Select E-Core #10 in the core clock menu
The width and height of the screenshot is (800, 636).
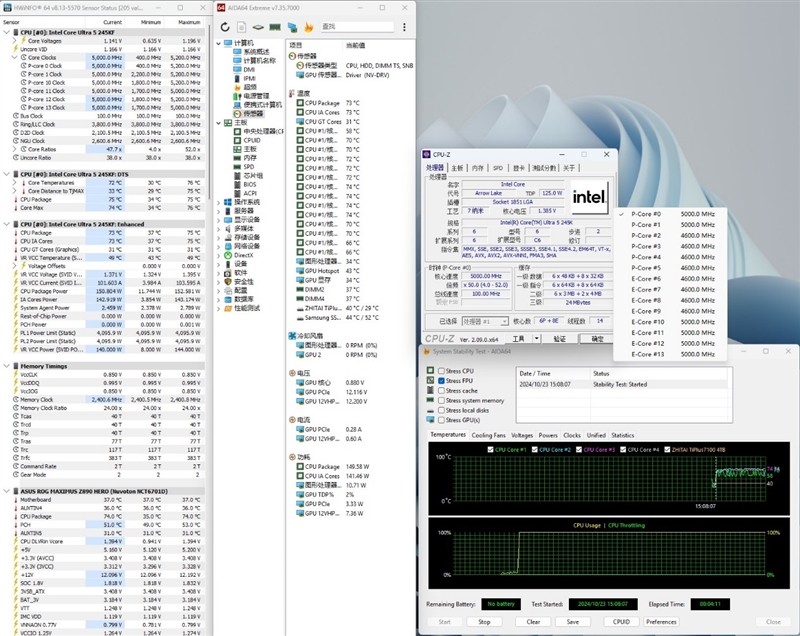(x=672, y=322)
